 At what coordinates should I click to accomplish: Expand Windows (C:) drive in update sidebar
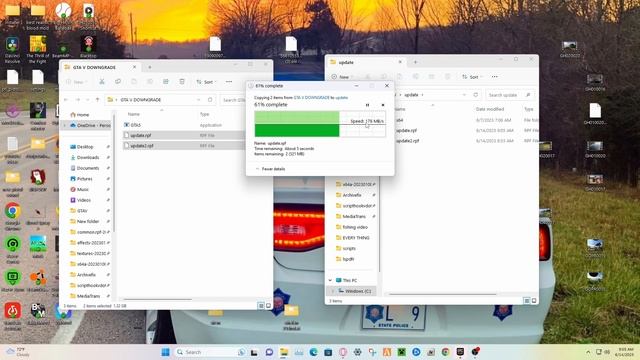[333, 291]
